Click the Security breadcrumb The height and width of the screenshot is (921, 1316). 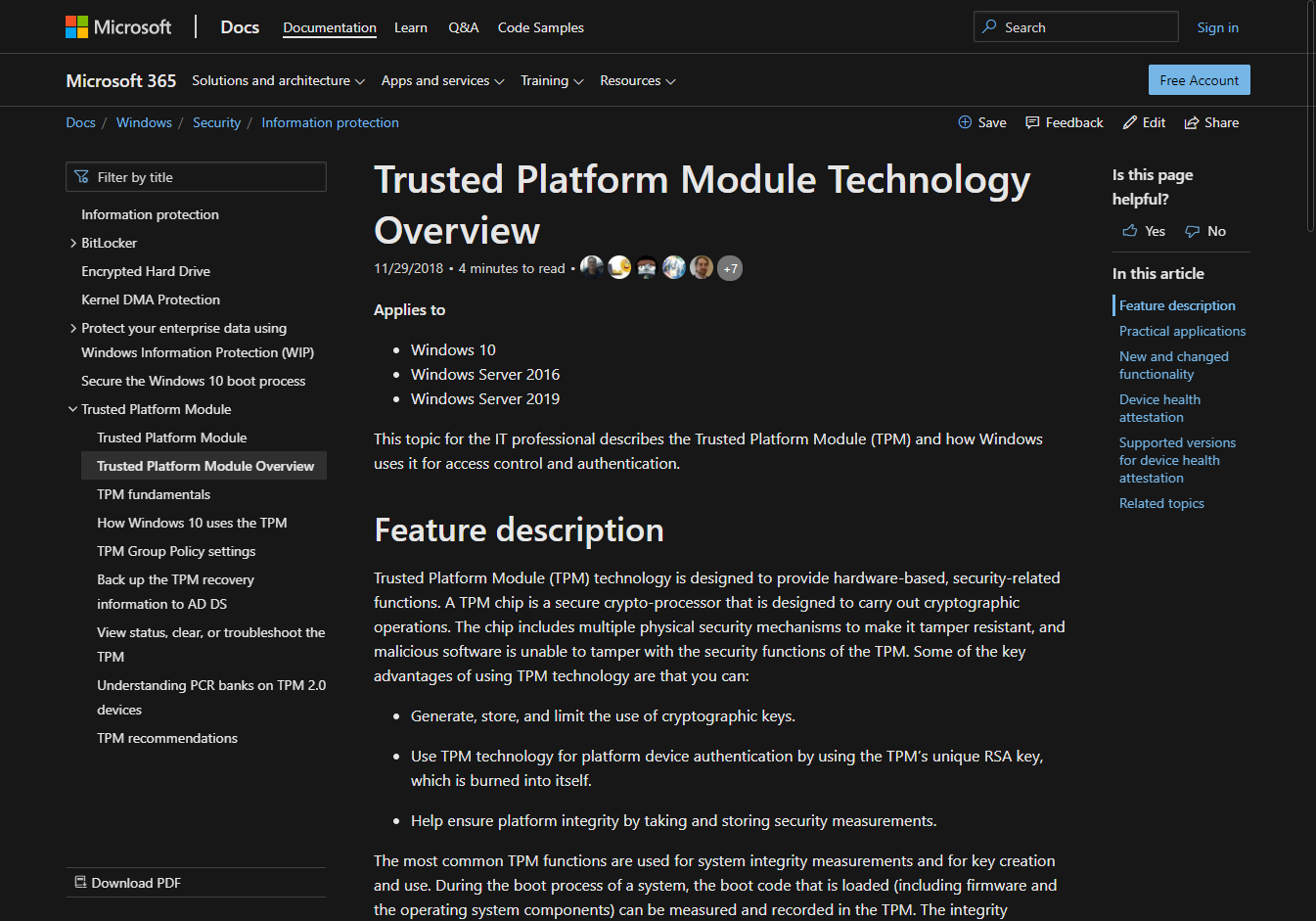pos(216,122)
